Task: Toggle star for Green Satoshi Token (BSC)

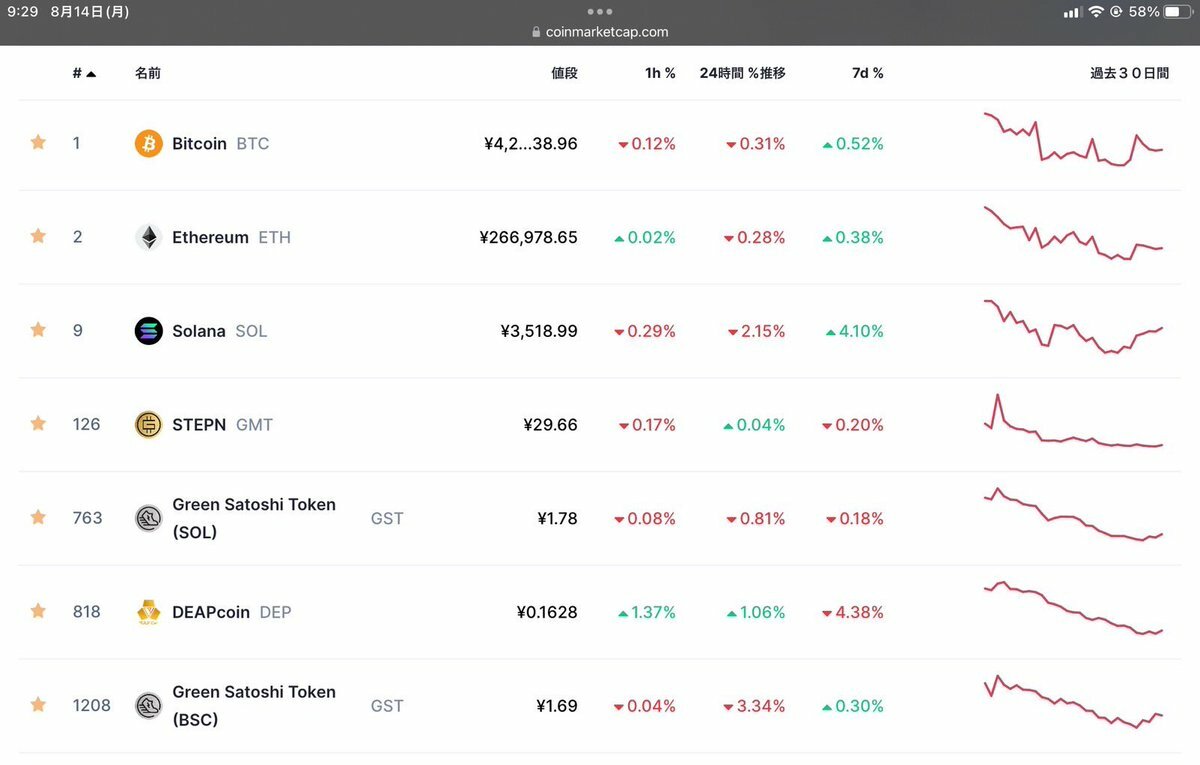Action: (38, 705)
